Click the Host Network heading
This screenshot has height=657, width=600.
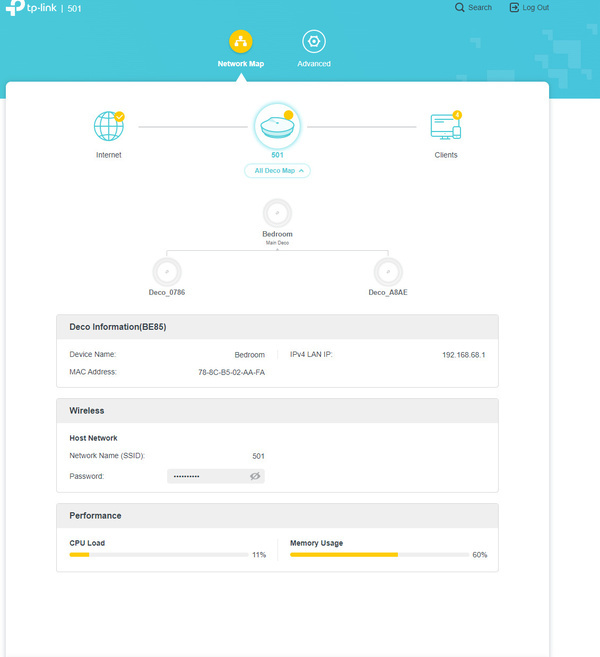tap(93, 438)
